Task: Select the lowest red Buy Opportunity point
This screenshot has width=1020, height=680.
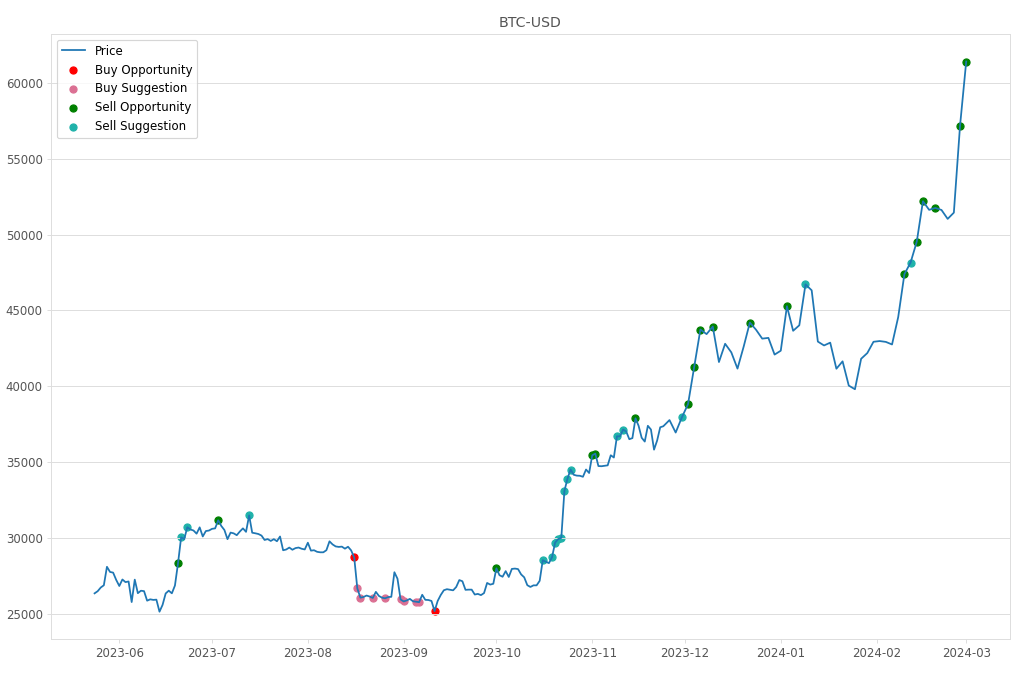Action: tap(435, 610)
